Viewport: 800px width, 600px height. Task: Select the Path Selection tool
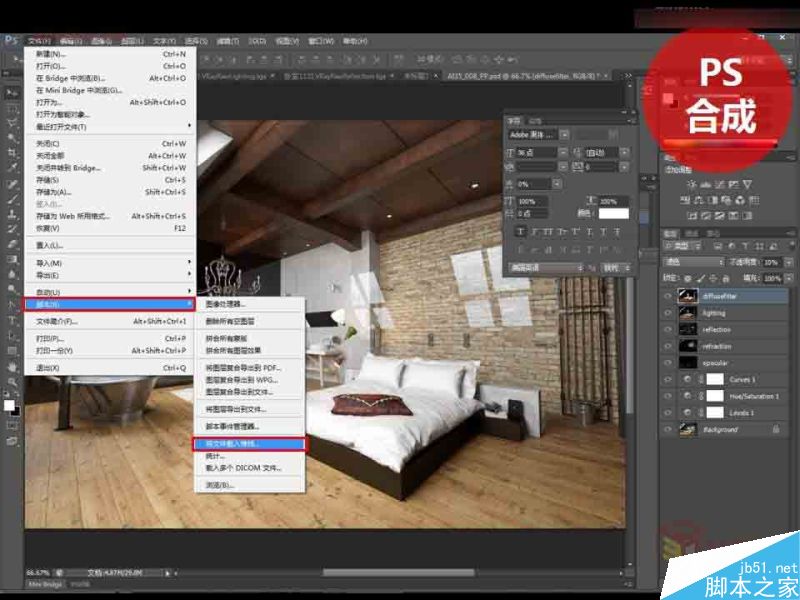pos(12,335)
